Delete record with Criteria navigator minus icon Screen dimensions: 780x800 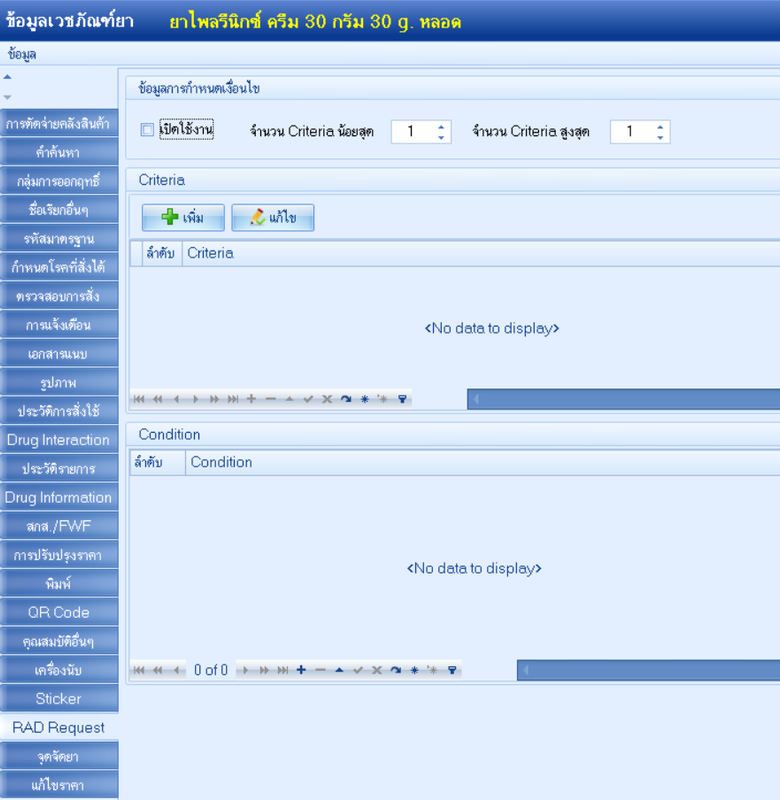point(270,399)
